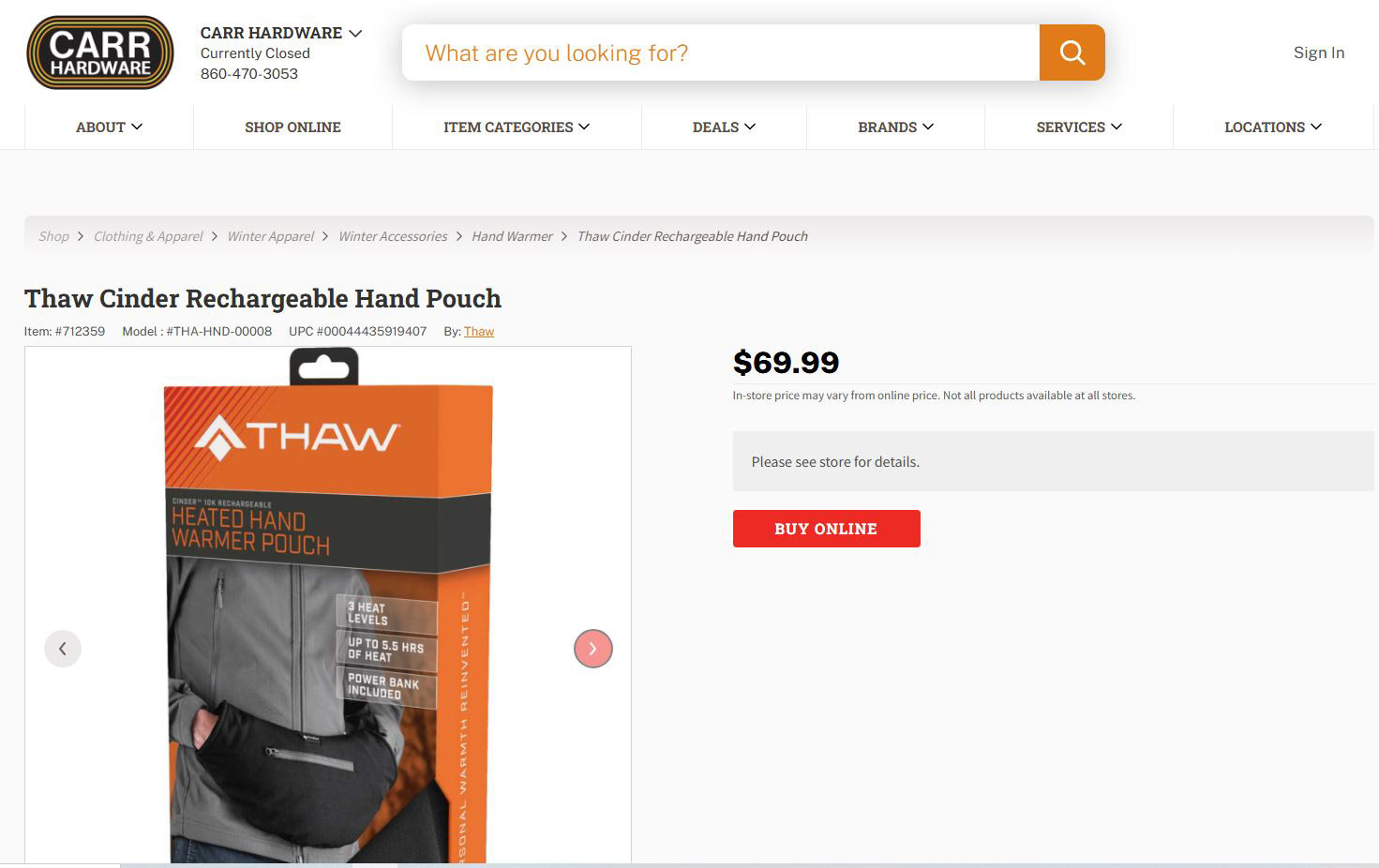This screenshot has width=1379, height=868.
Task: Go to Shop Online
Action: pyautogui.click(x=292, y=127)
